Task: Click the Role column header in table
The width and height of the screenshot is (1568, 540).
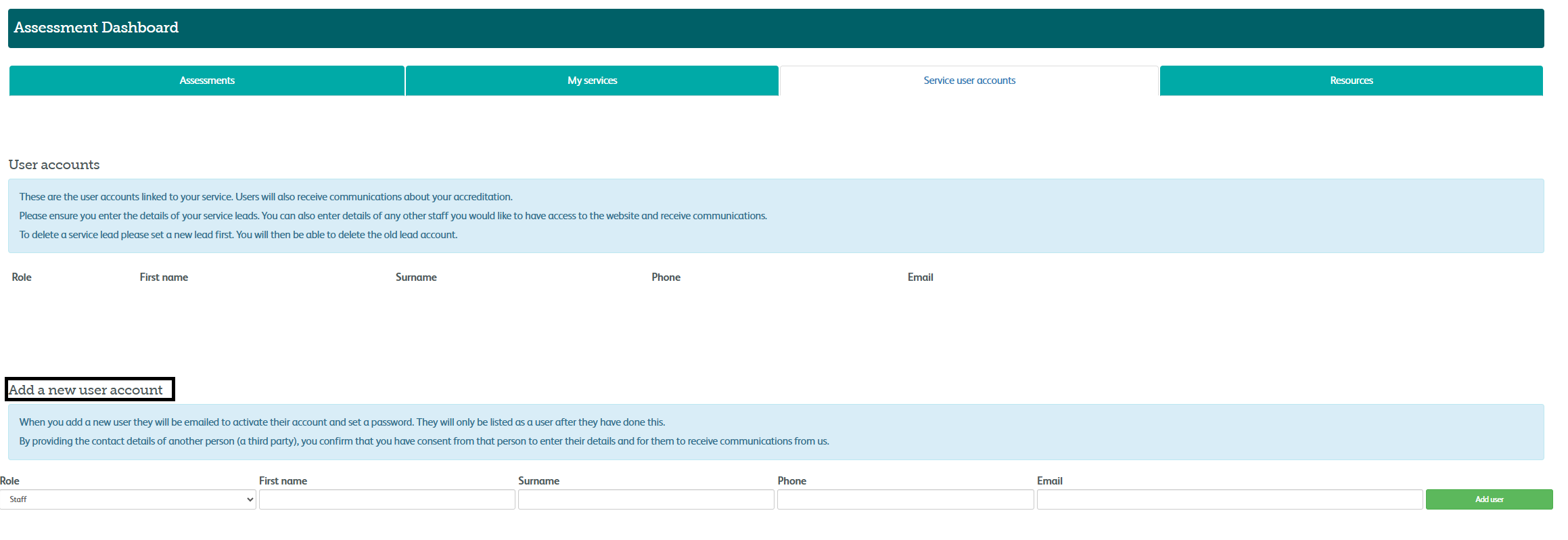Action: pos(22,277)
